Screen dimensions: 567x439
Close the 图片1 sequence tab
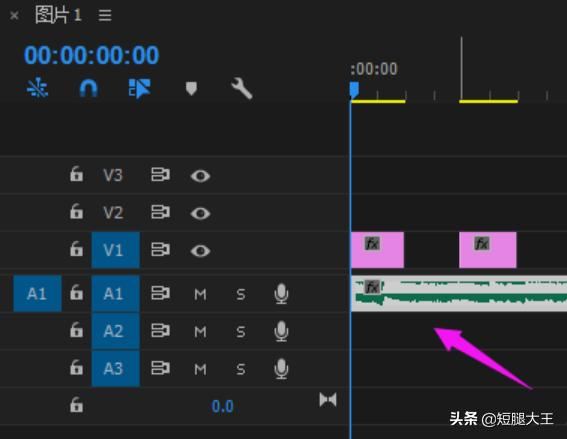(x=14, y=16)
